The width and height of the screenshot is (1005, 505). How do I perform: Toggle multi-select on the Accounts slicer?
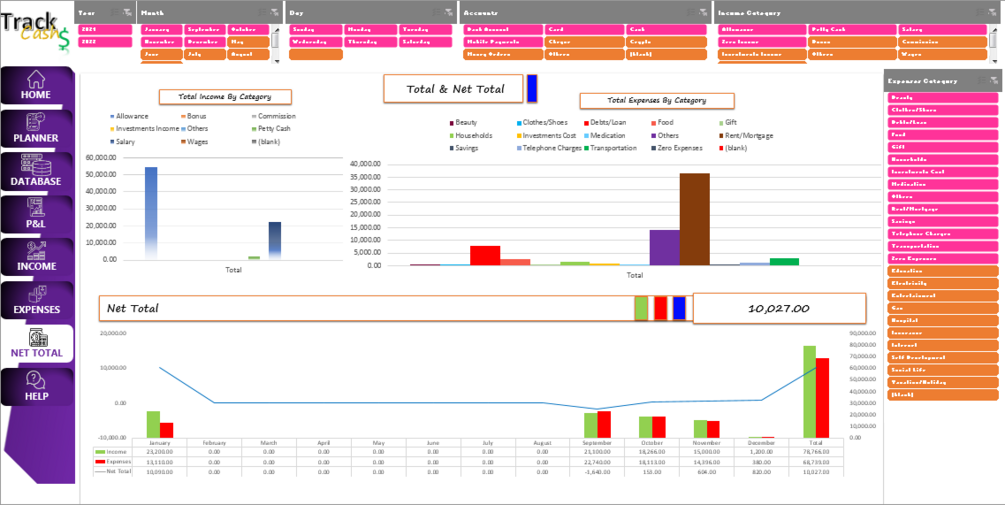coord(692,12)
